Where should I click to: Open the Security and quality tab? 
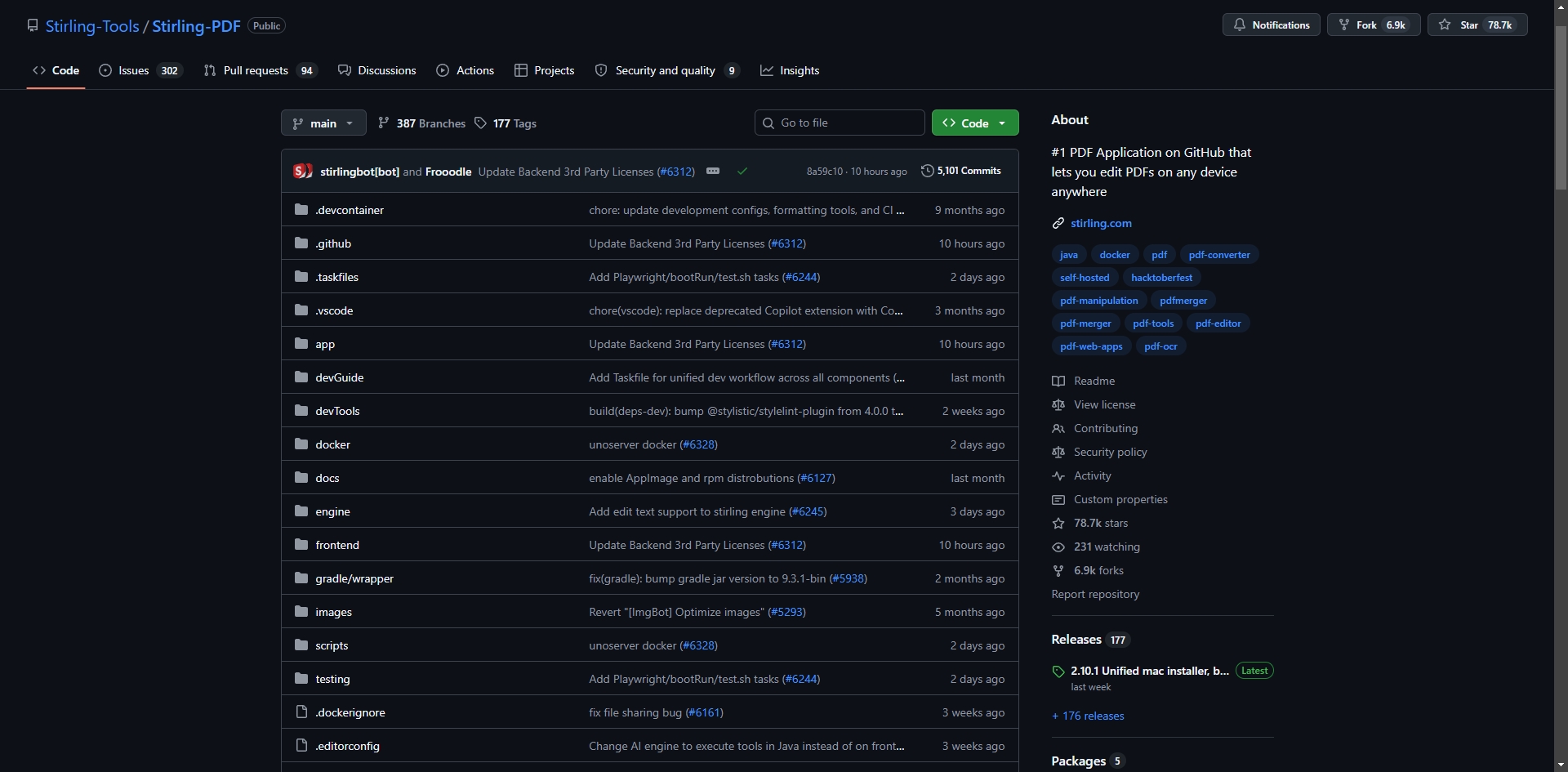667,70
